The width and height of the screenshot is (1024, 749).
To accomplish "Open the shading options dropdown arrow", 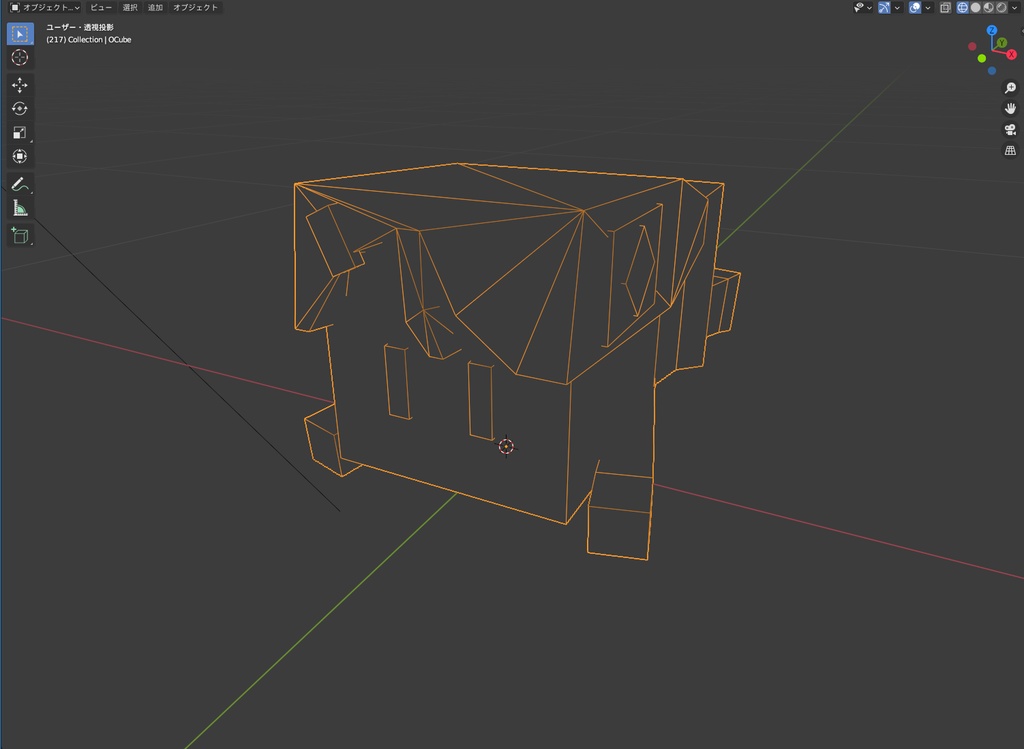I will pos(1014,8).
